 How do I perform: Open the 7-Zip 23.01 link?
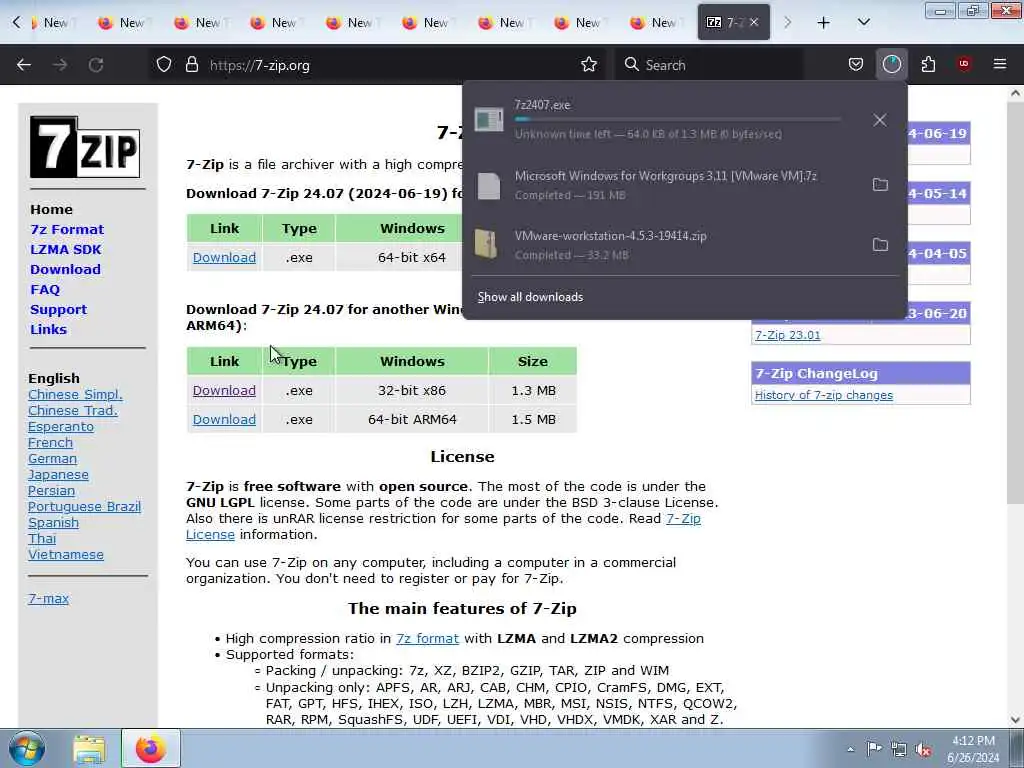788,335
